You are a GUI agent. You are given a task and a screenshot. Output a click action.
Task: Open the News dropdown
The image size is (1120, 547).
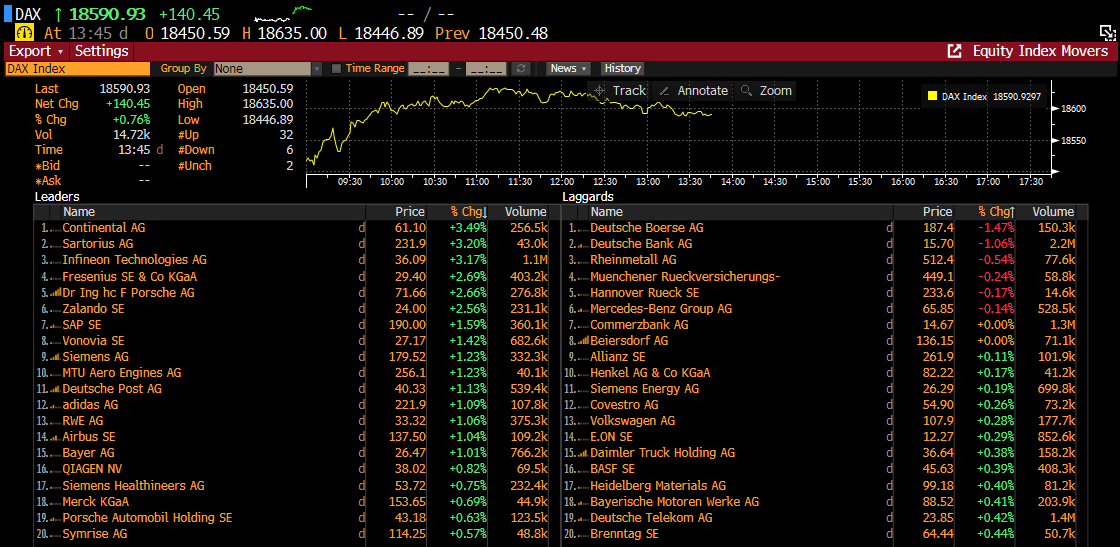tap(568, 69)
